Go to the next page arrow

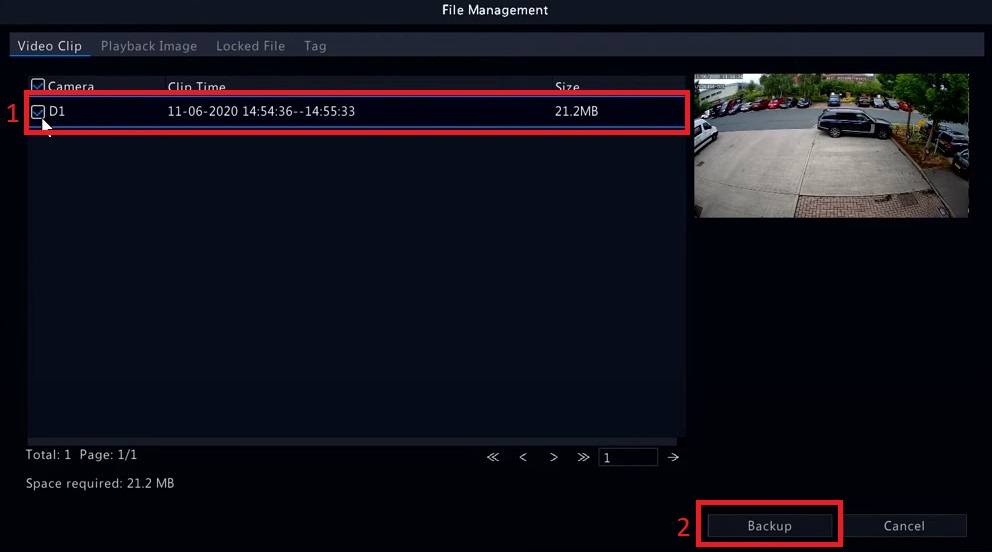pyautogui.click(x=553, y=457)
